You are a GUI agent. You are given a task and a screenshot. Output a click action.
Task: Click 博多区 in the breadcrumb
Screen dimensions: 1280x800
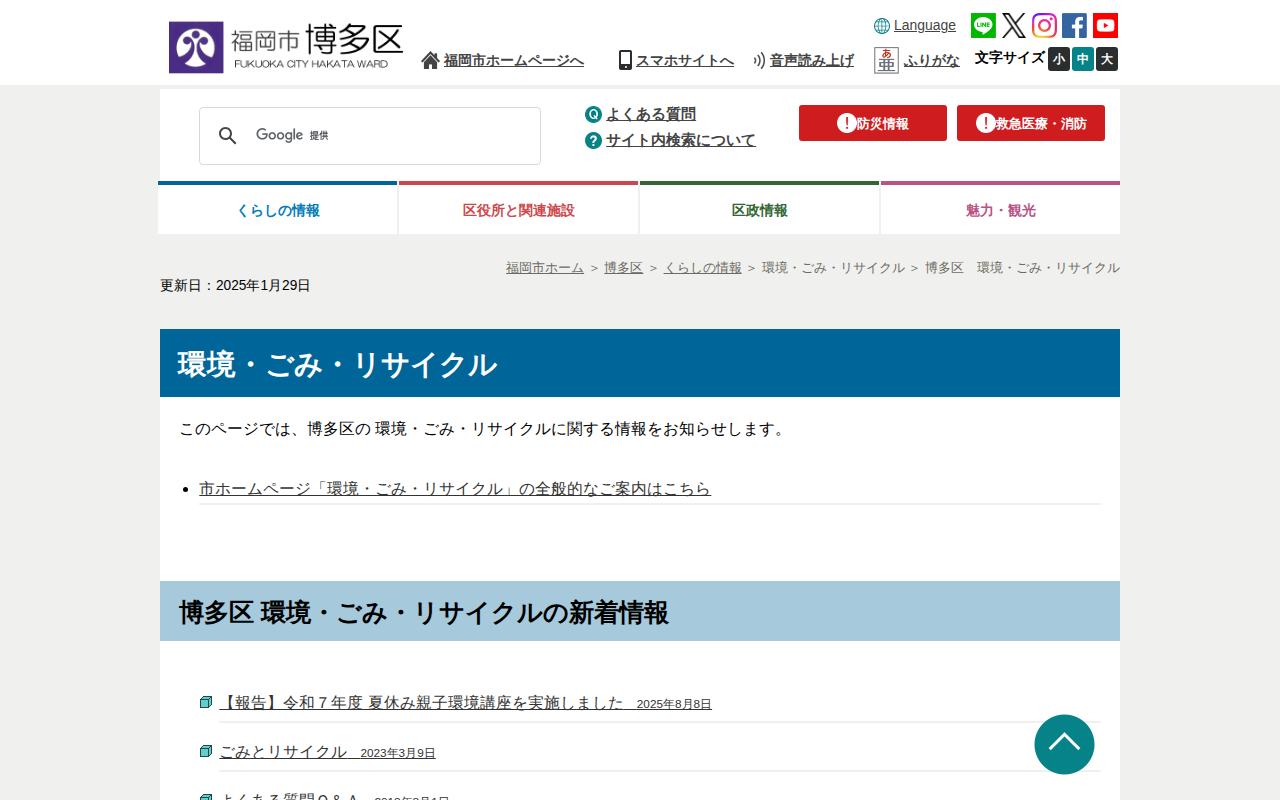tap(624, 268)
